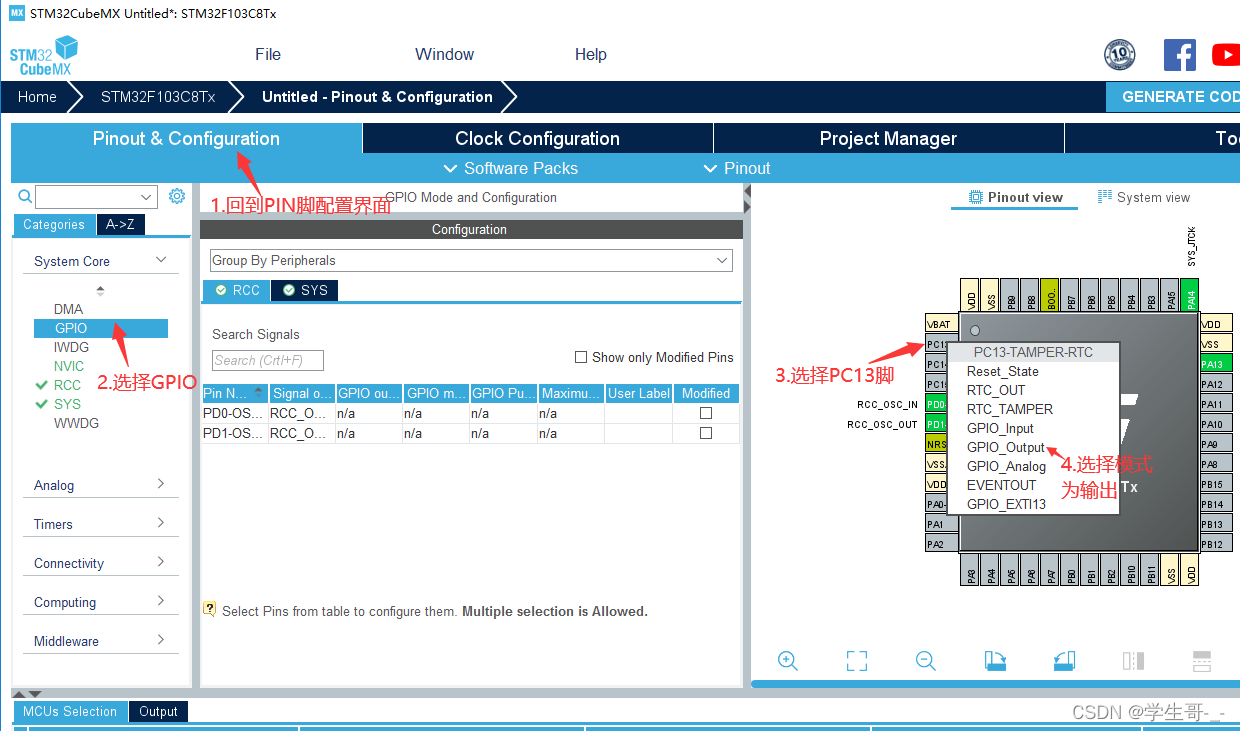Viewport: 1240px width, 731px height.
Task: Open the Software Packs dropdown
Action: 511,168
